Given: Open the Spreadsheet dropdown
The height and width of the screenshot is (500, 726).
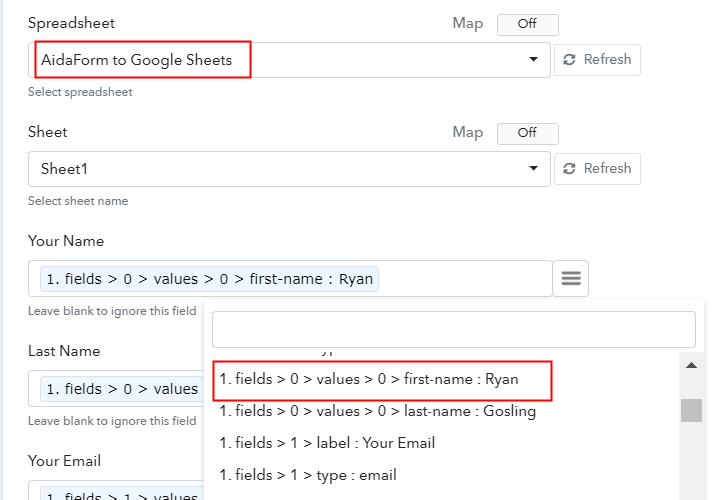Looking at the screenshot, I should [289, 60].
